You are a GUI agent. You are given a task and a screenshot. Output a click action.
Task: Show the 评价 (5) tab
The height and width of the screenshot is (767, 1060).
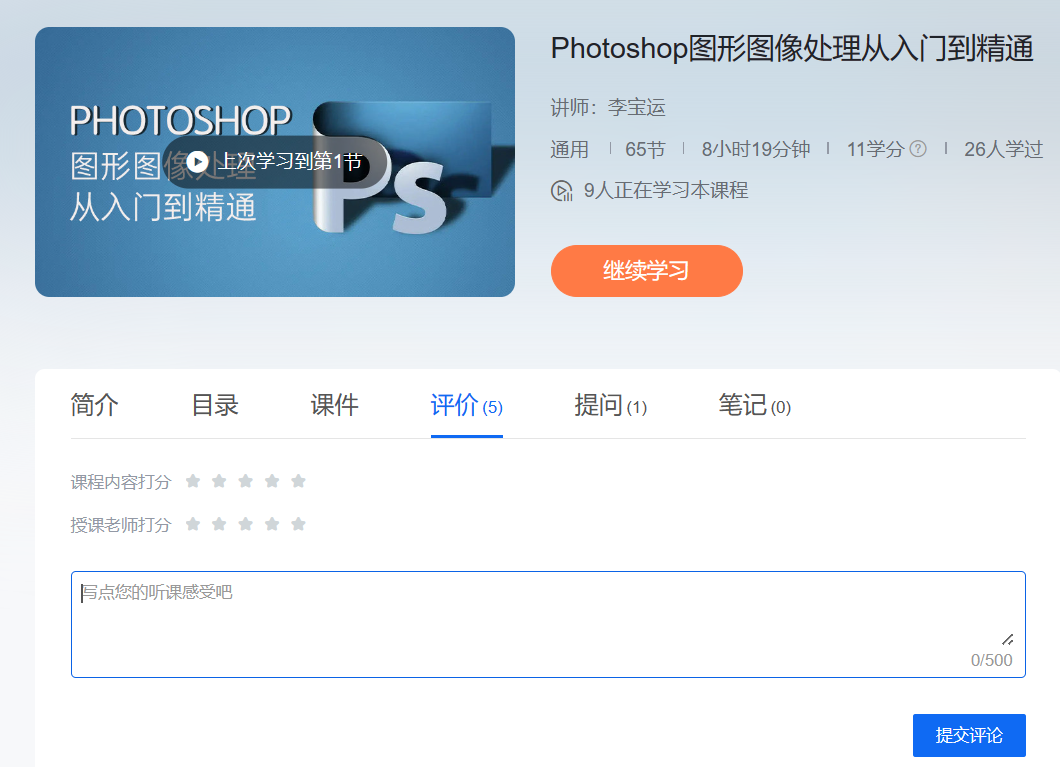(466, 405)
